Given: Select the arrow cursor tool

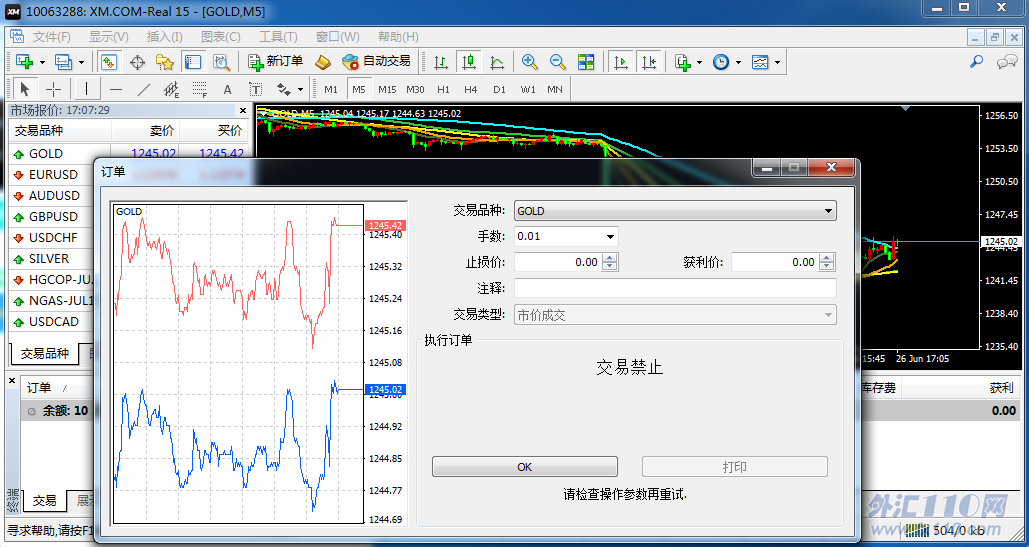Looking at the screenshot, I should (x=25, y=89).
